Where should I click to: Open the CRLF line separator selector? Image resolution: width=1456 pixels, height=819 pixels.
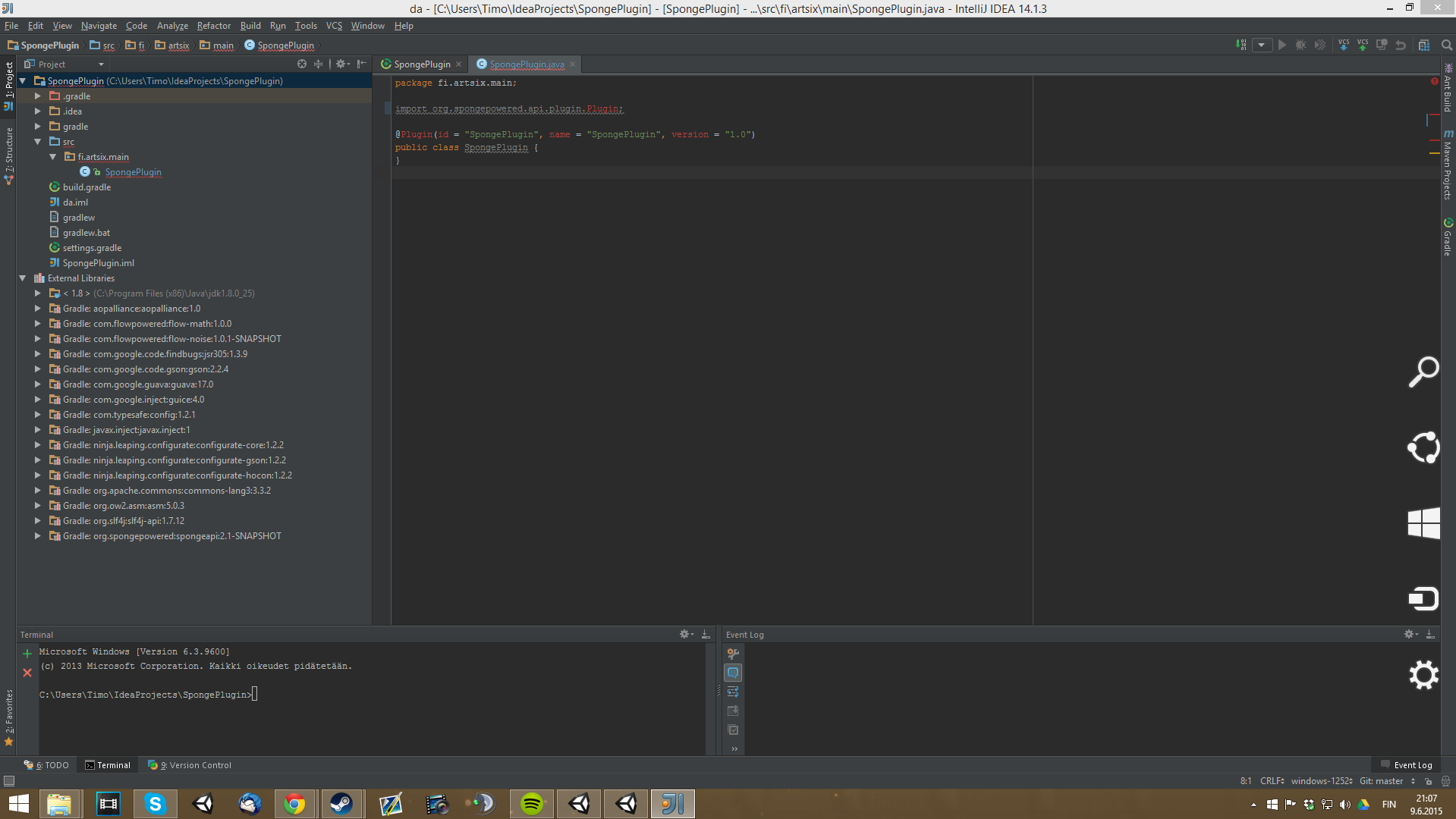pos(1272,780)
